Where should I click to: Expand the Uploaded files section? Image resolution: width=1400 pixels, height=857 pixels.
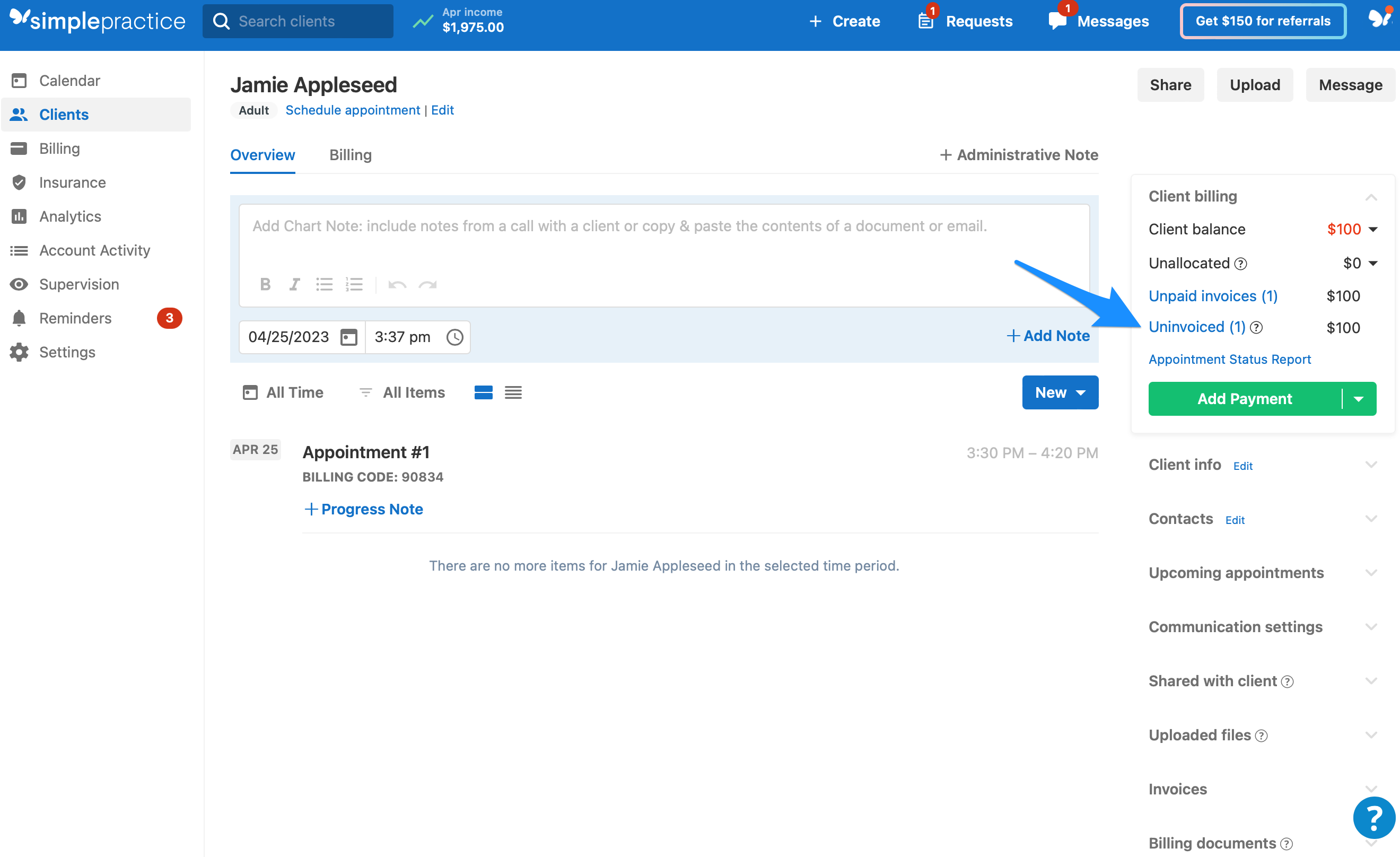(1371, 736)
